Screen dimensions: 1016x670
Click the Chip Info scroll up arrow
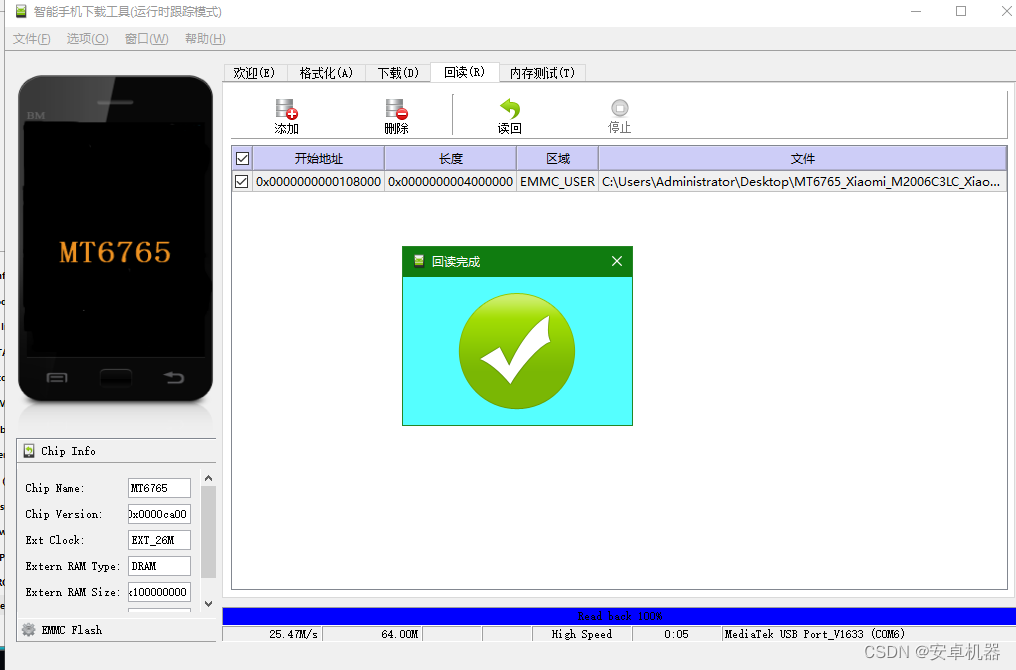[x=208, y=478]
